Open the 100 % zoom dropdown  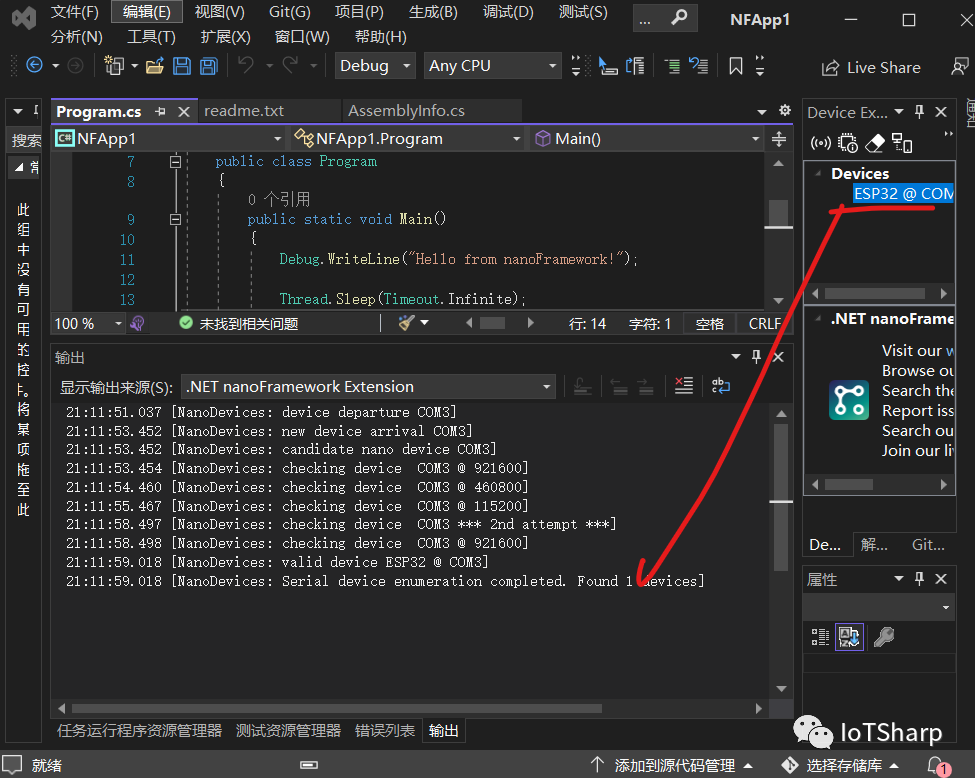coord(88,323)
